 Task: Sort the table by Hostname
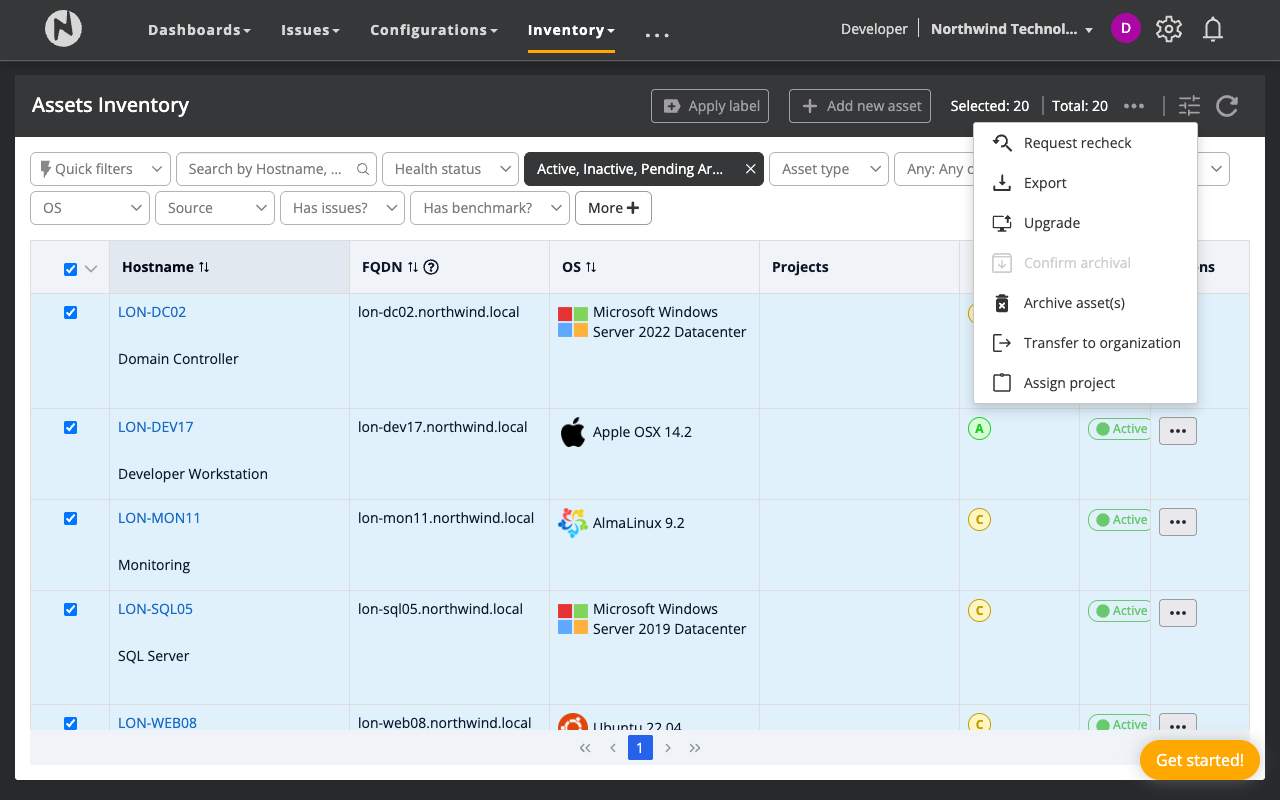click(204, 267)
